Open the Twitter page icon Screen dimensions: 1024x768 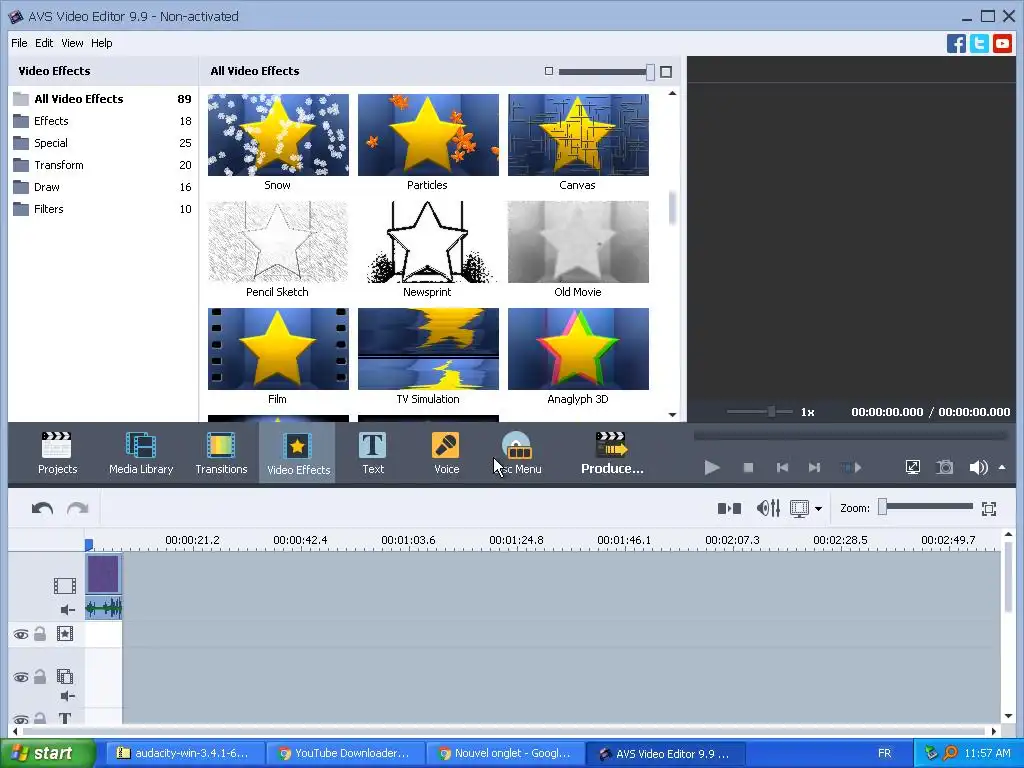pos(979,44)
